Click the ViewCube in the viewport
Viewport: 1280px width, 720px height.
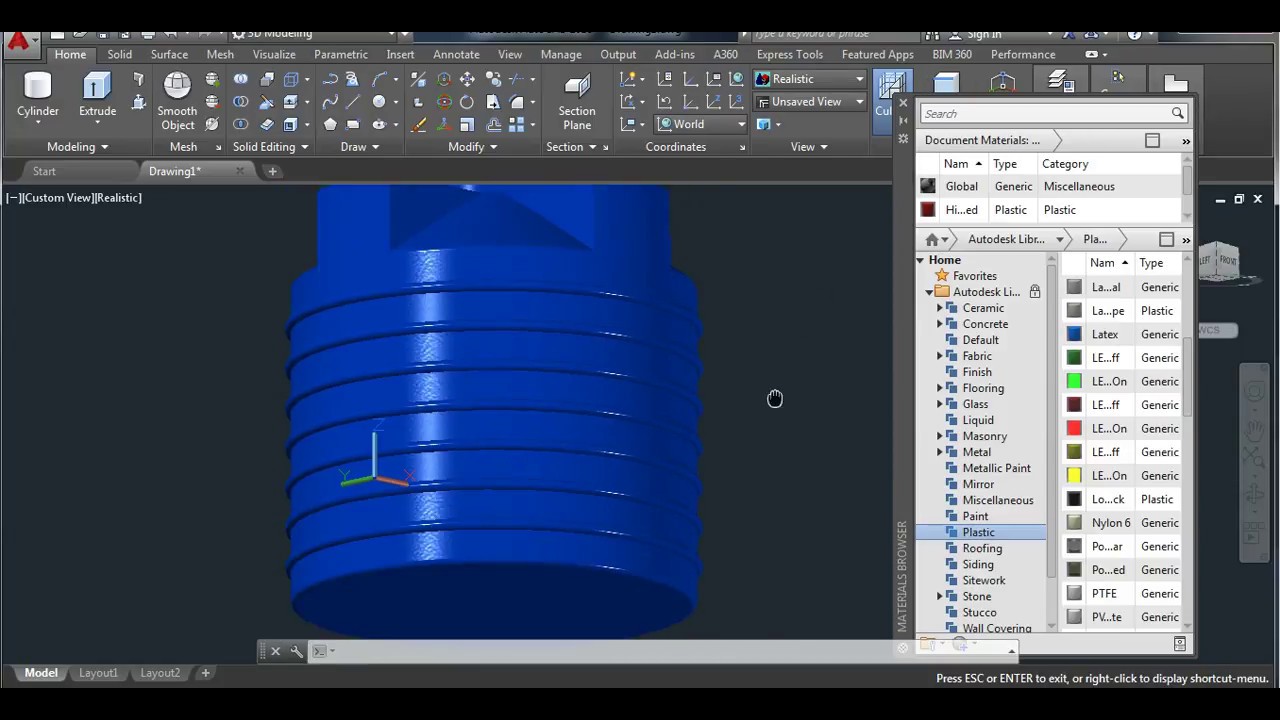(1218, 262)
